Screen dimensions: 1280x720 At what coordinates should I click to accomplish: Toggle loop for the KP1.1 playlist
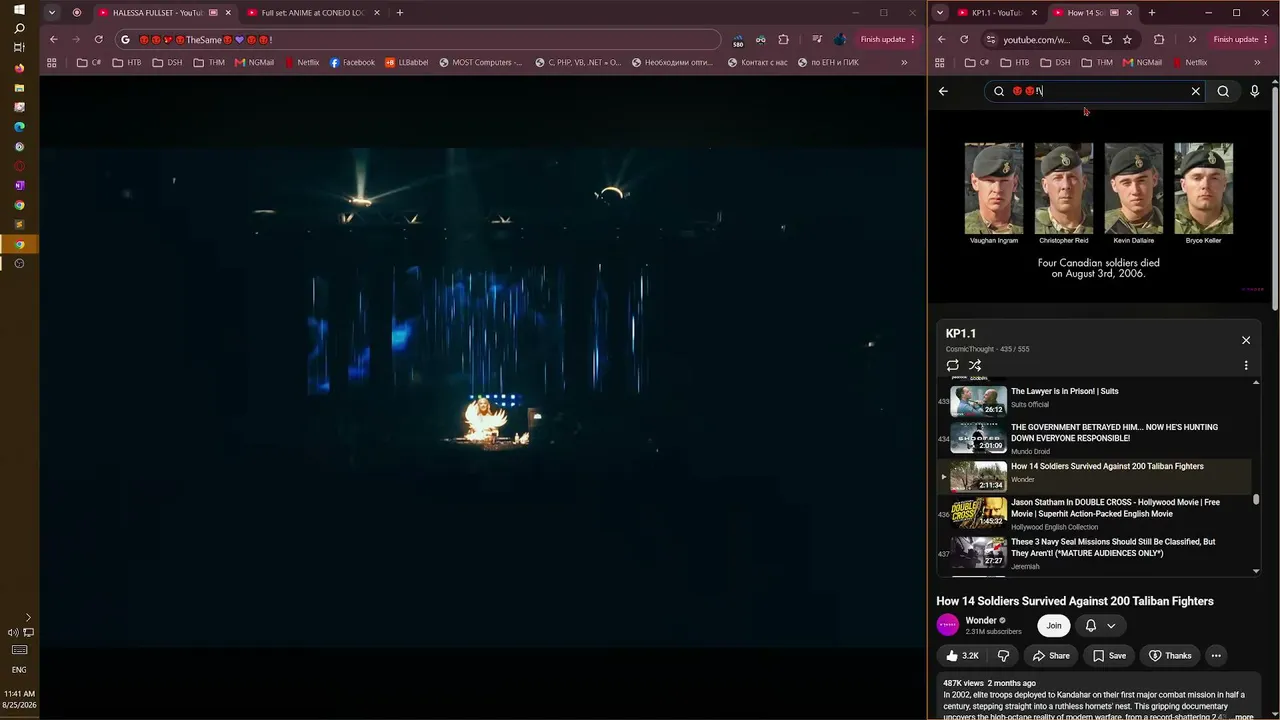click(953, 366)
